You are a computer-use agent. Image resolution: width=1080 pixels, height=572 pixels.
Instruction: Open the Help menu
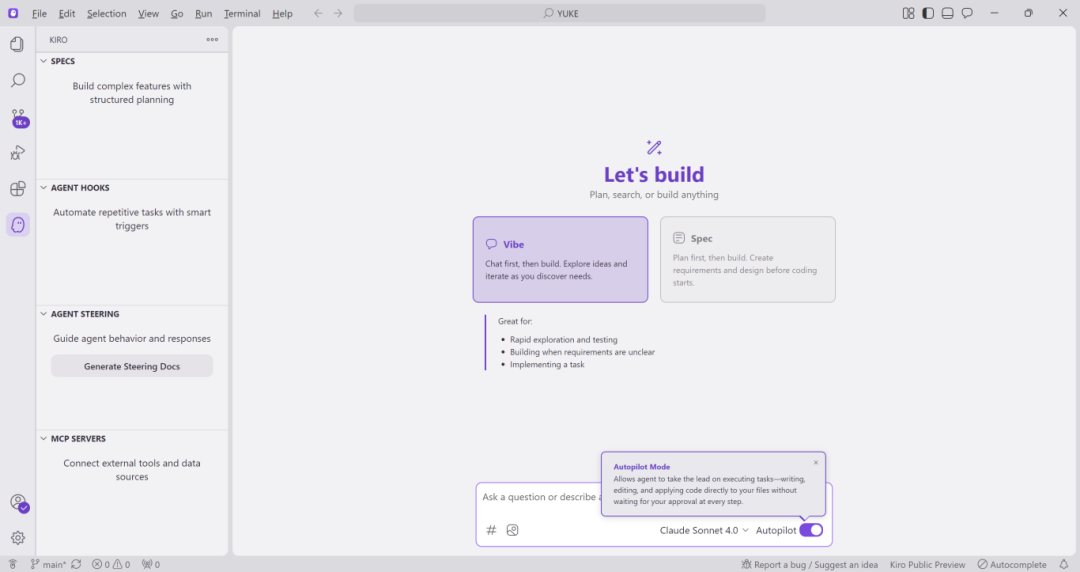[282, 13]
